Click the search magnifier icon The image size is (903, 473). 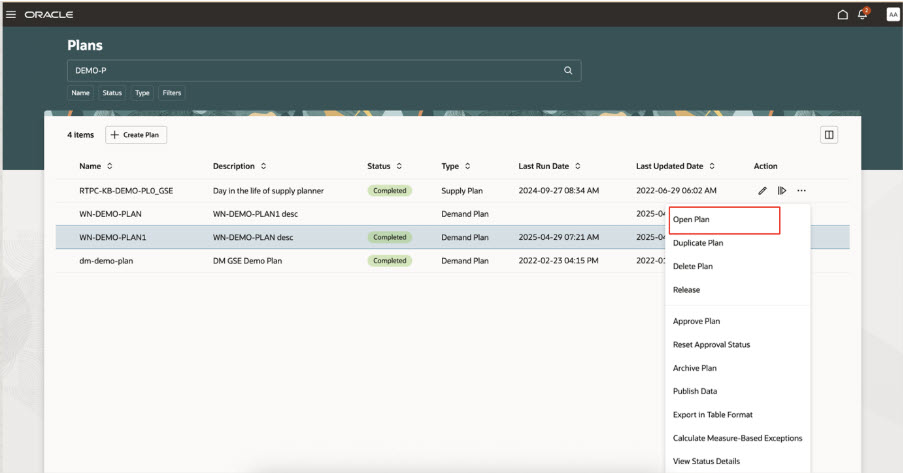click(x=568, y=70)
